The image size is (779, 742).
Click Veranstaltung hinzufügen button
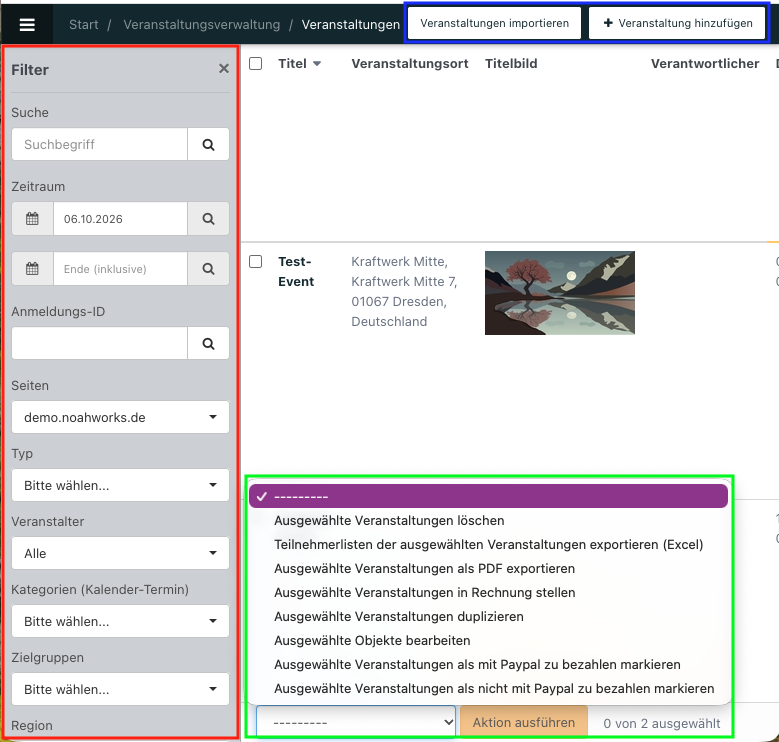677,23
